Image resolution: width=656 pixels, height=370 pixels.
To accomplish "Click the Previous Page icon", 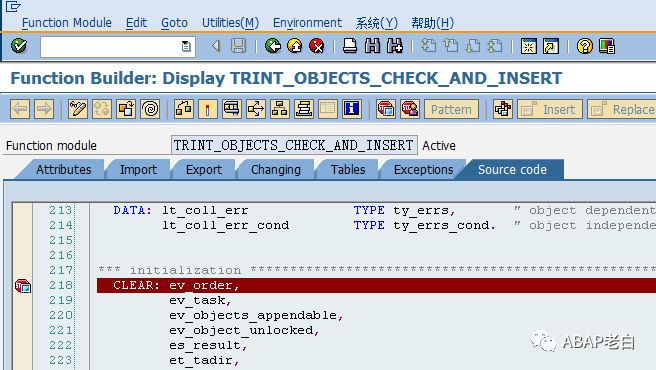I will coord(451,46).
